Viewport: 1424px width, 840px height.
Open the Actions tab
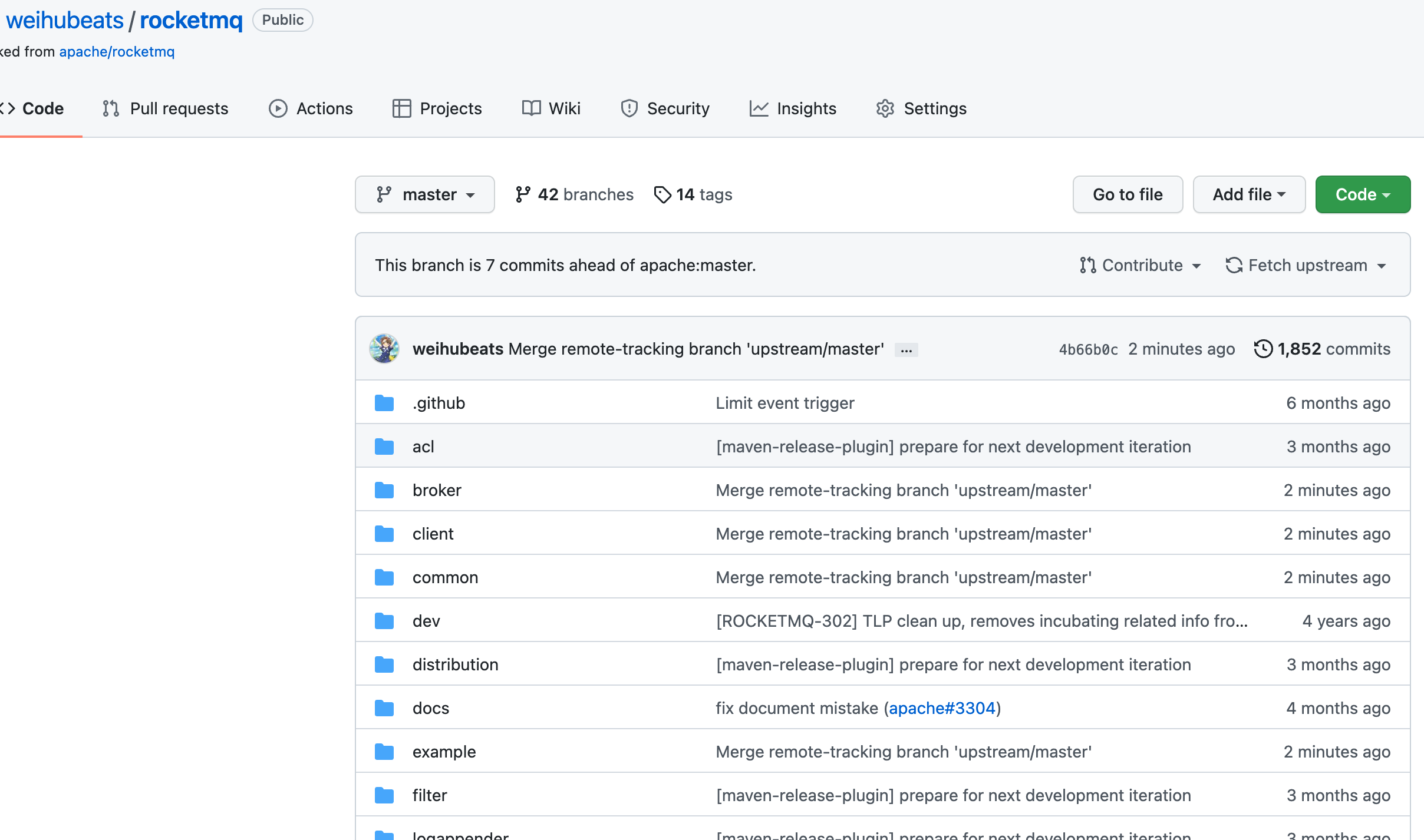coord(311,108)
